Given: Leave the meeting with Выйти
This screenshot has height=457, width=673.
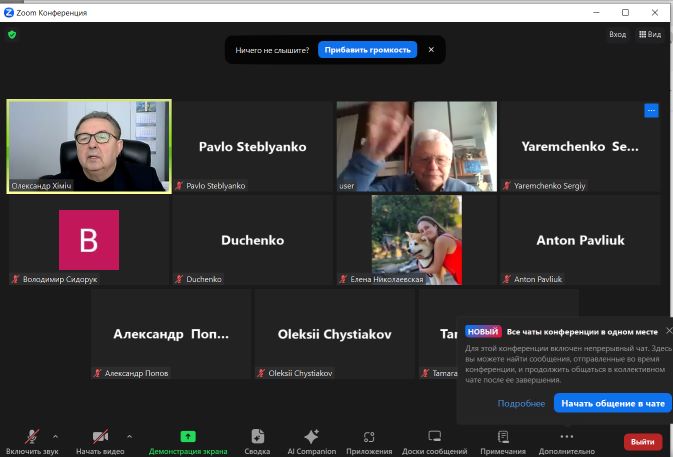Looking at the screenshot, I should pos(642,441).
